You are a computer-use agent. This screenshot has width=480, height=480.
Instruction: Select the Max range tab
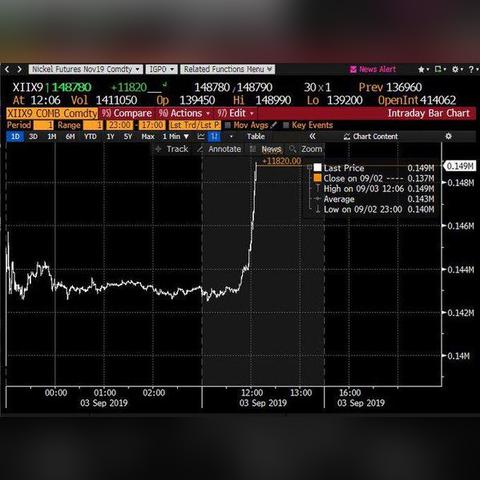pos(148,137)
